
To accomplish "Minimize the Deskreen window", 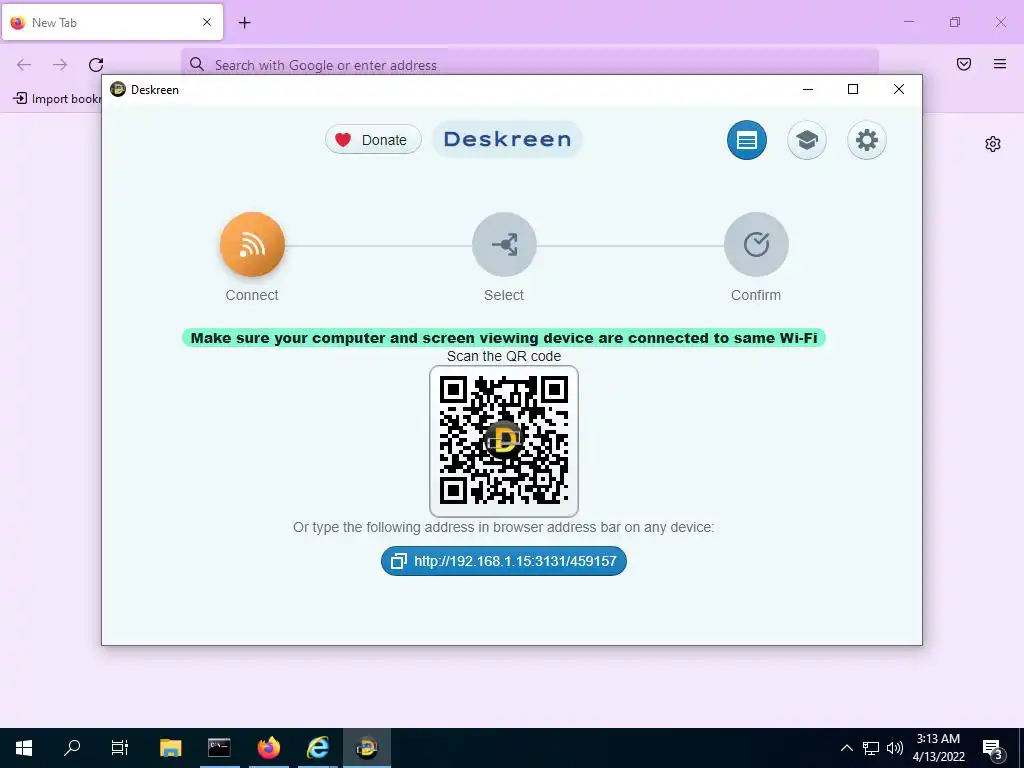I will 808,89.
